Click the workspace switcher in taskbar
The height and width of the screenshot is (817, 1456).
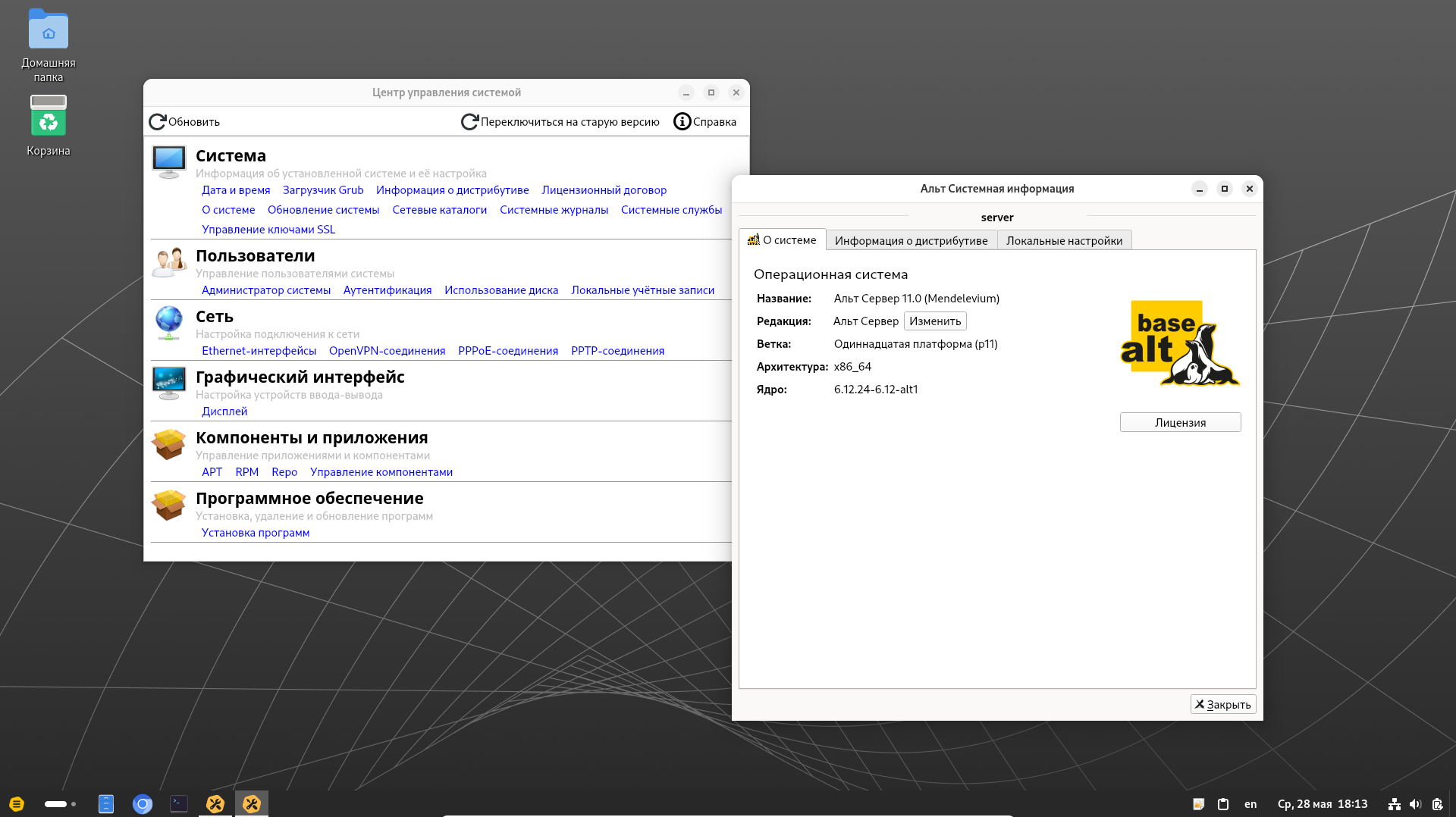click(61, 804)
